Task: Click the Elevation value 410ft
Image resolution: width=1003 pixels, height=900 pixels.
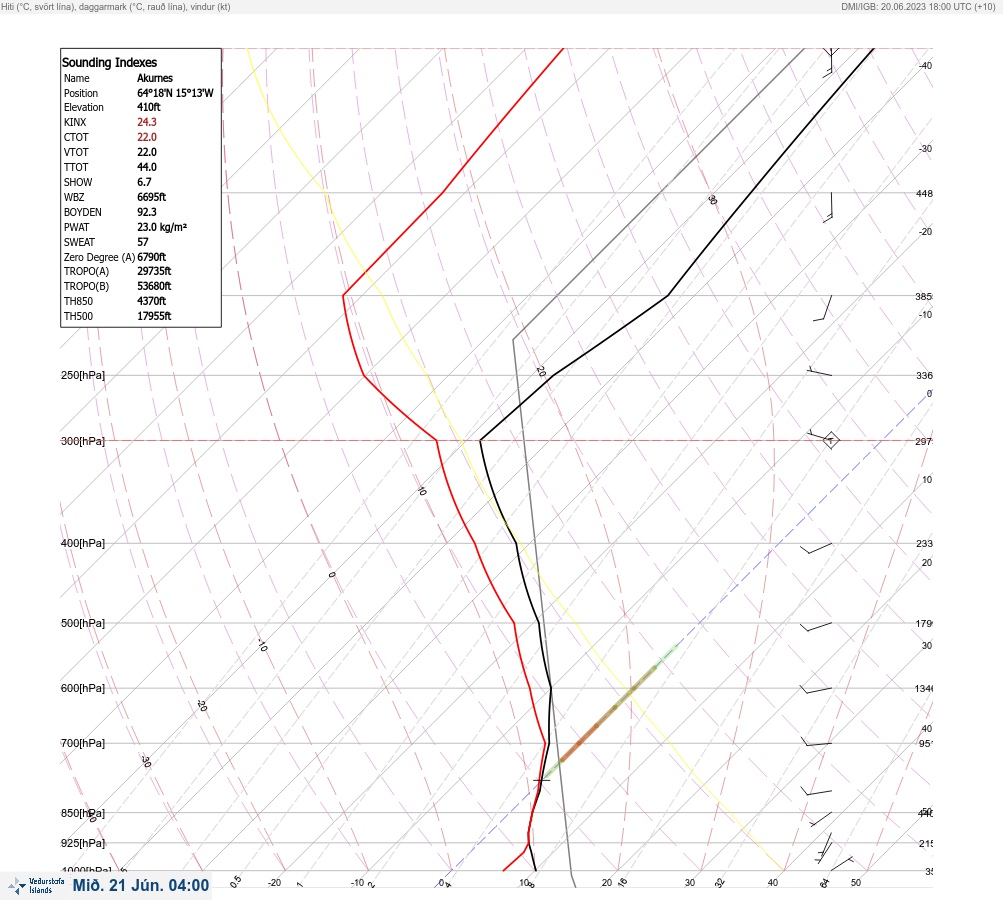Action: 148,107
